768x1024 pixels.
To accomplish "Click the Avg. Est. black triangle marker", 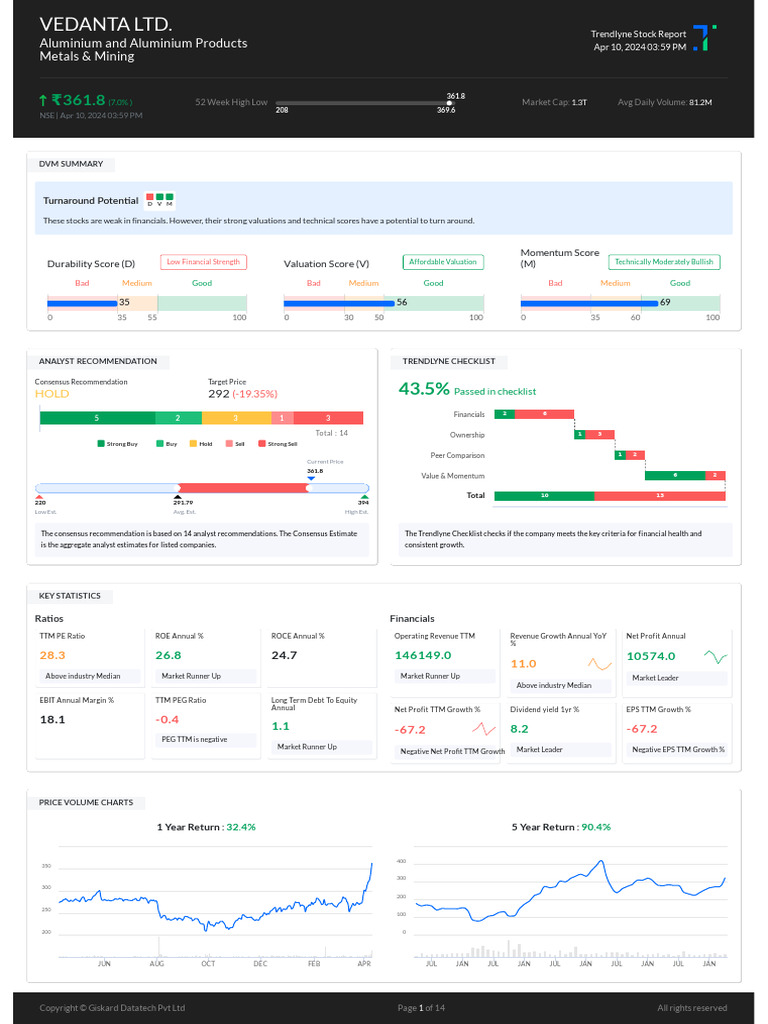I will click(x=177, y=497).
